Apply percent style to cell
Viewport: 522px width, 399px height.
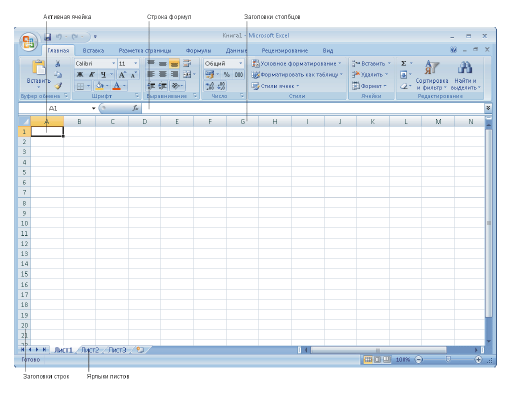pos(227,75)
